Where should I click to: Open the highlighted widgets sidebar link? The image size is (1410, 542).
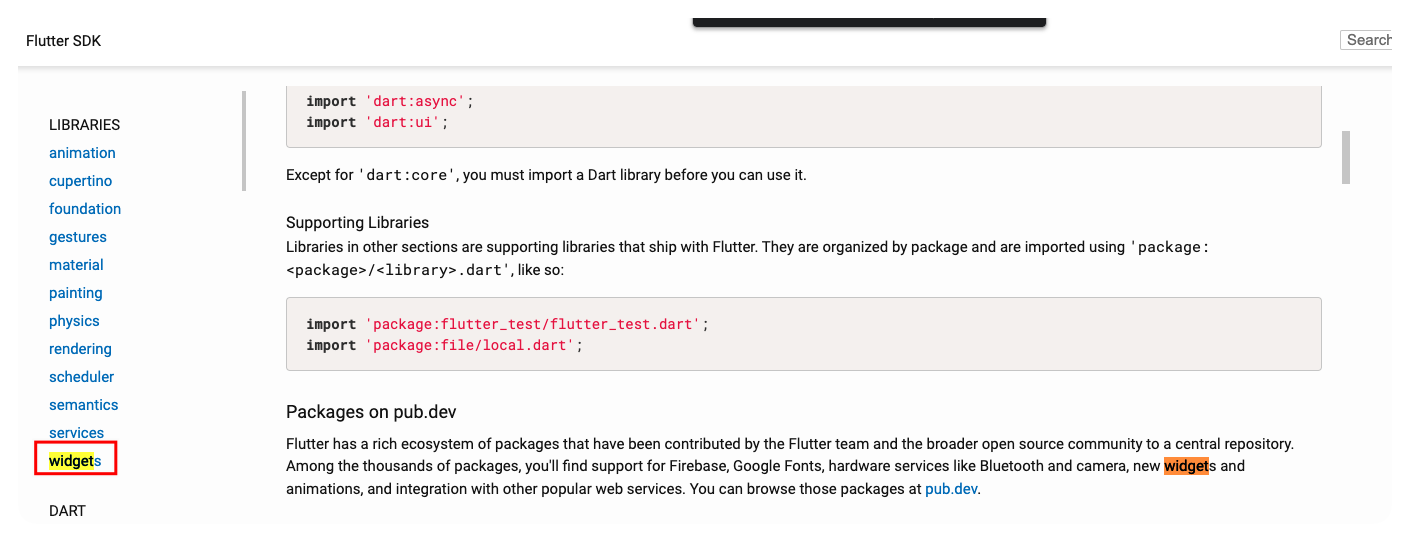[x=75, y=461]
